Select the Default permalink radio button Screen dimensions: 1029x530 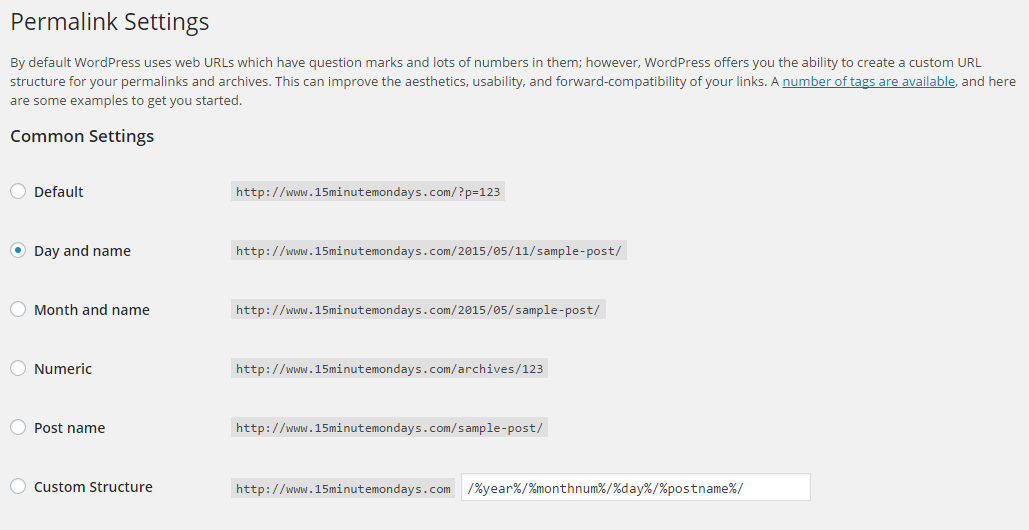(18, 191)
